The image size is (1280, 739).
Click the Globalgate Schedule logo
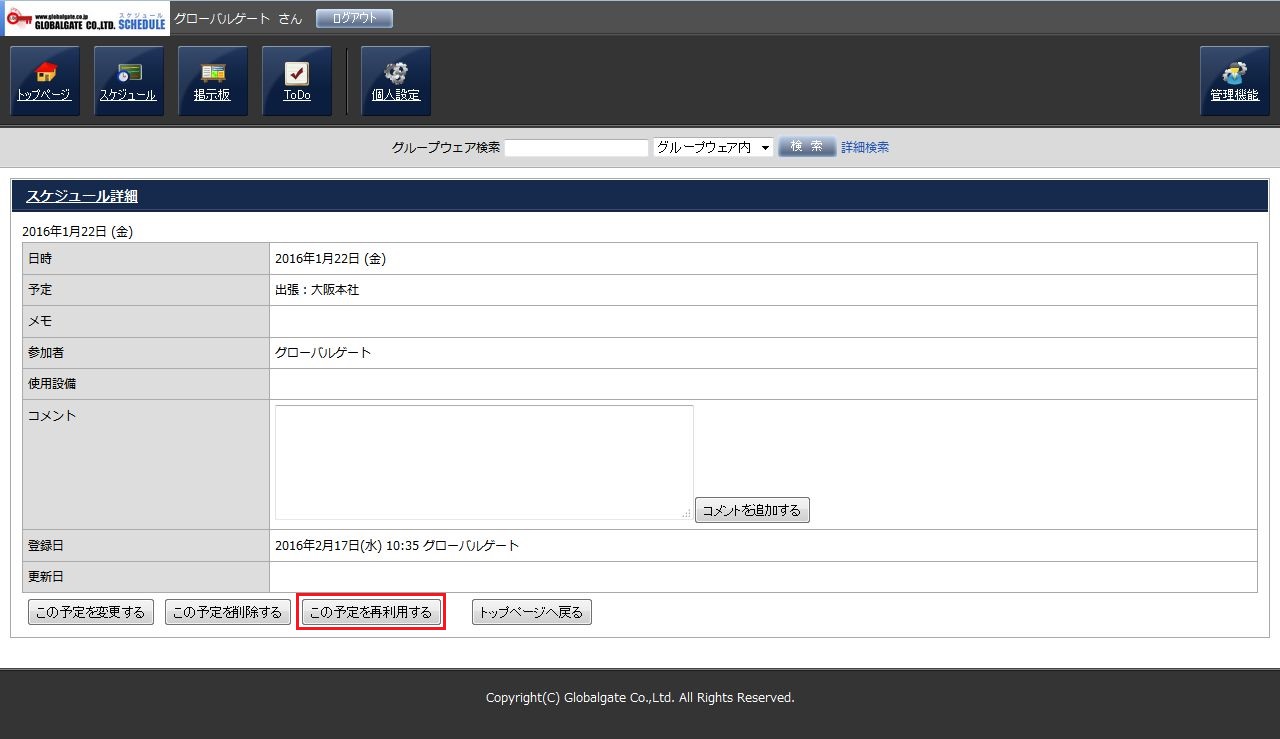point(86,18)
